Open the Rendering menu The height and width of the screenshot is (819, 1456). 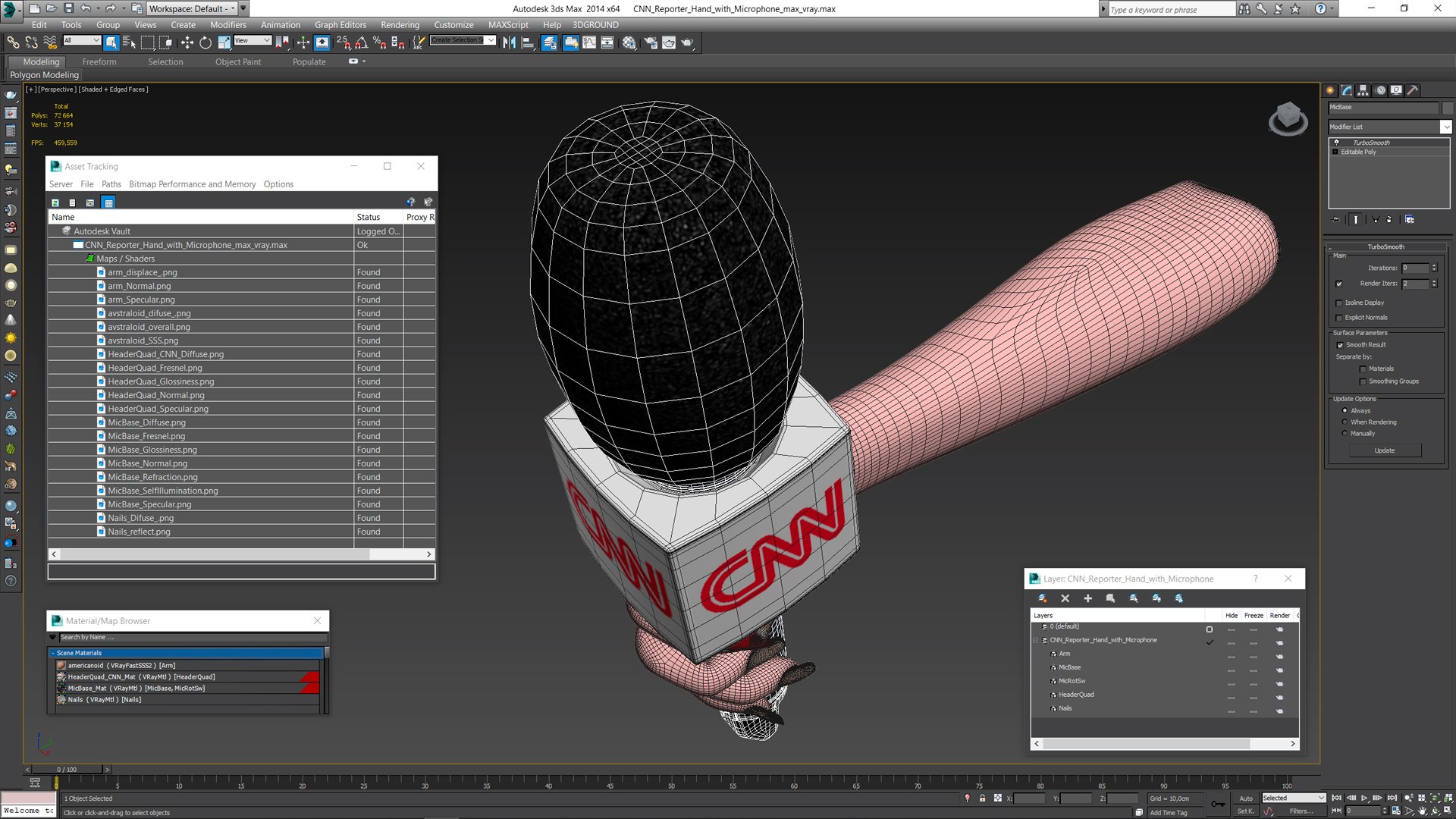point(400,24)
